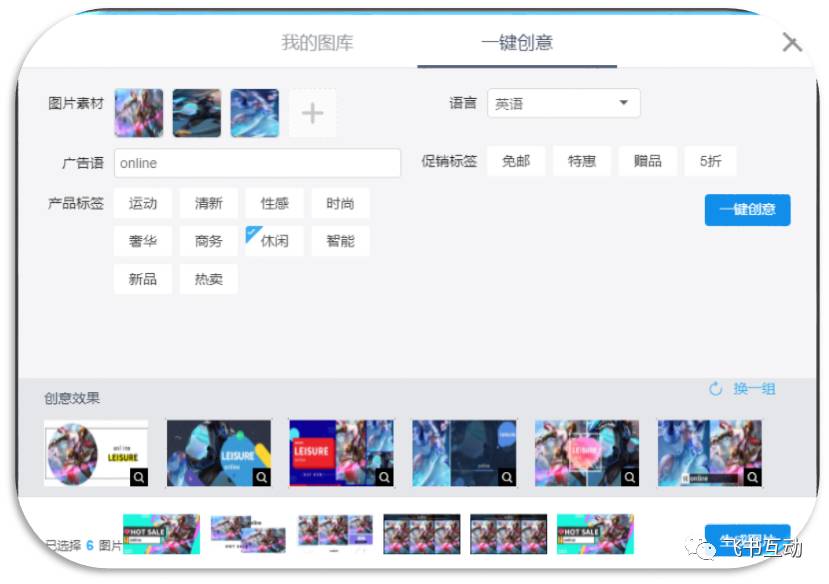Click fifth selected image thumbnail
The width and height of the screenshot is (829, 584).
click(508, 534)
